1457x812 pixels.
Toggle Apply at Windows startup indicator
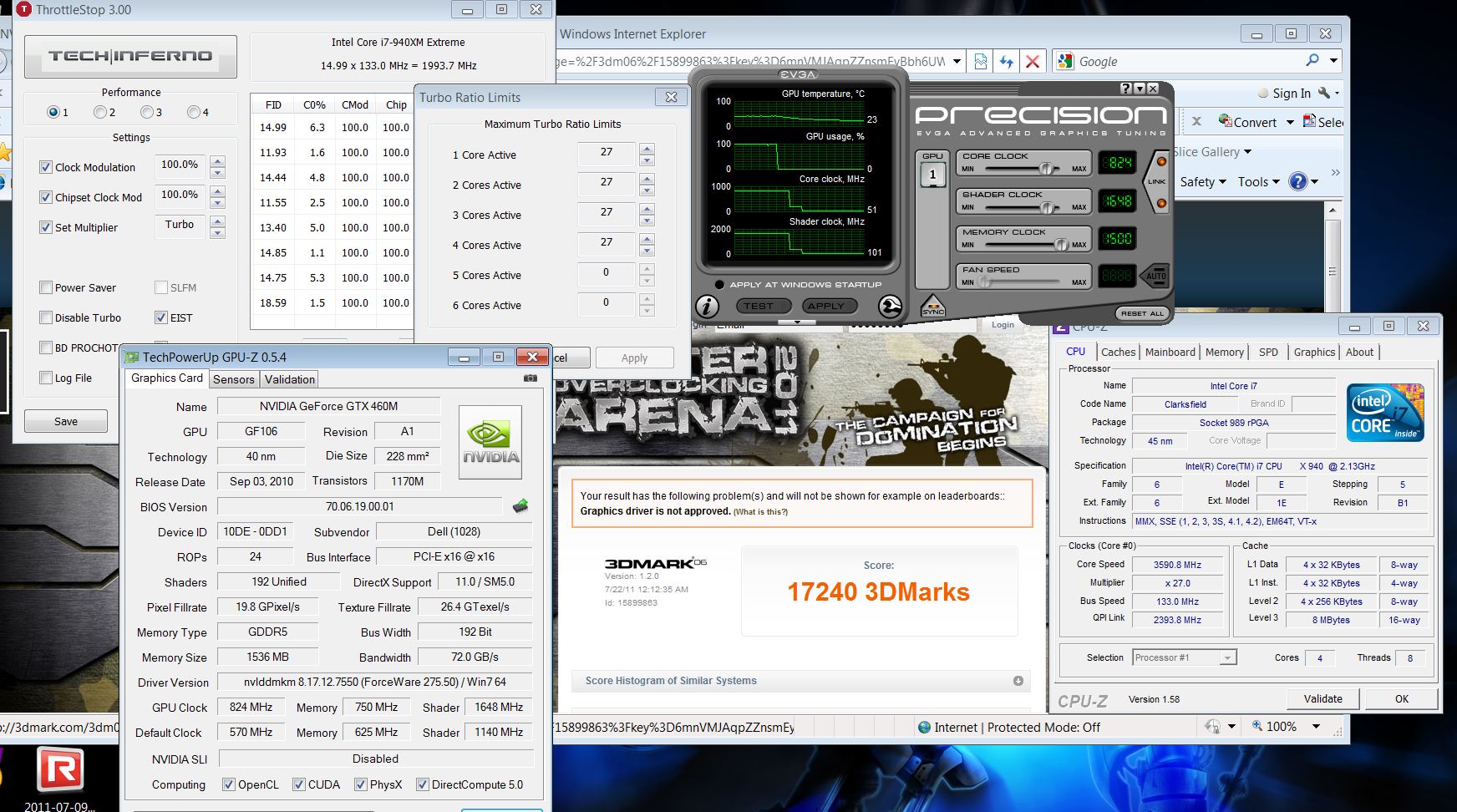coord(719,285)
